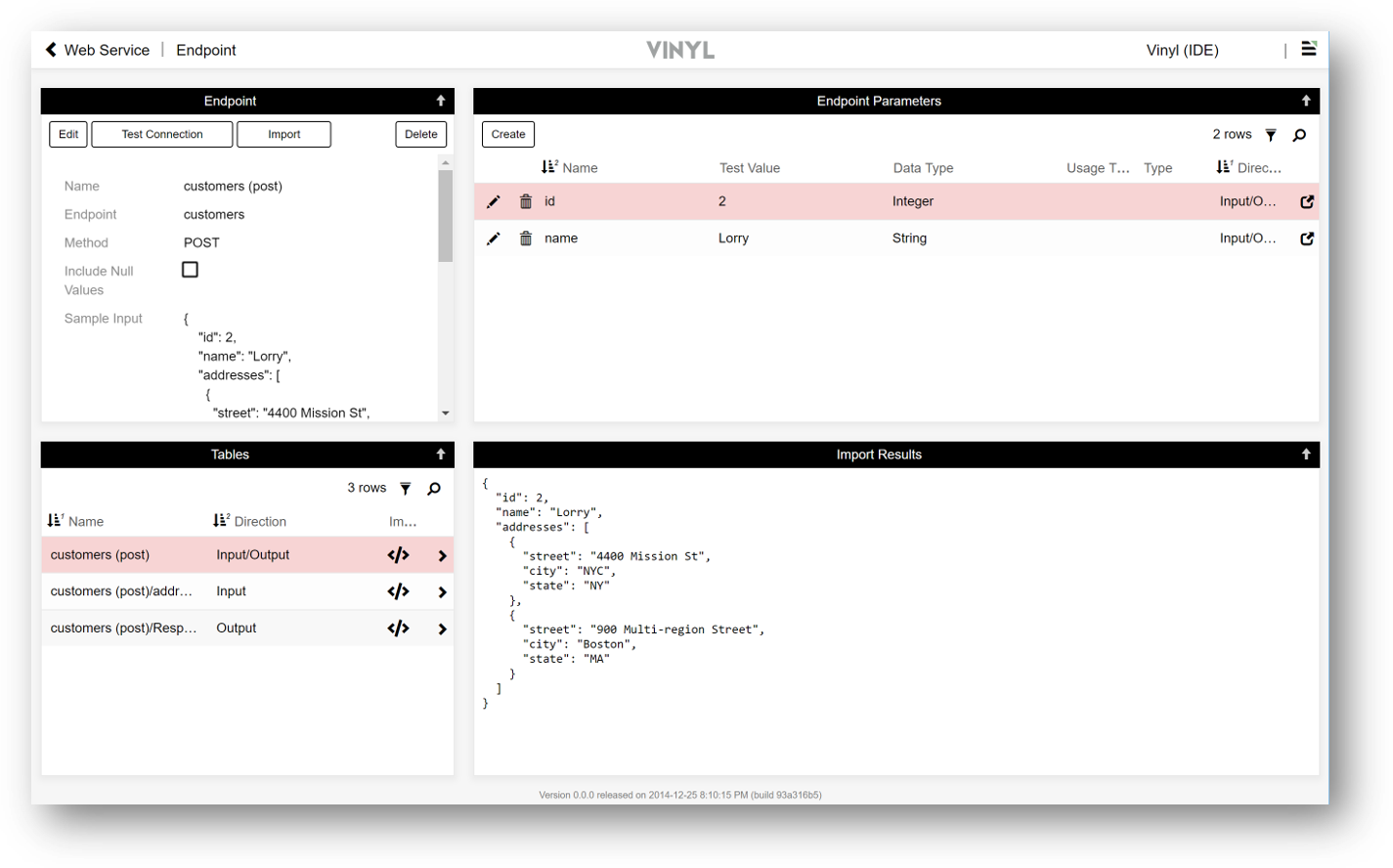This screenshot has width=1393, height=868.
Task: Open id parameter details via popout icon
Action: [x=1307, y=202]
